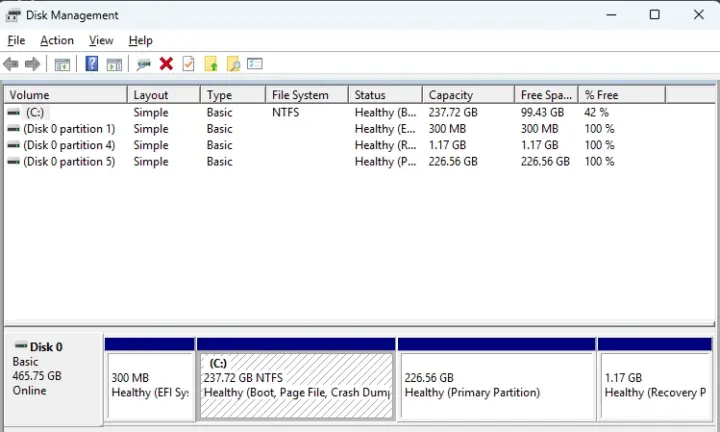
Task: Select the (C:) volume row
Action: pos(360,112)
